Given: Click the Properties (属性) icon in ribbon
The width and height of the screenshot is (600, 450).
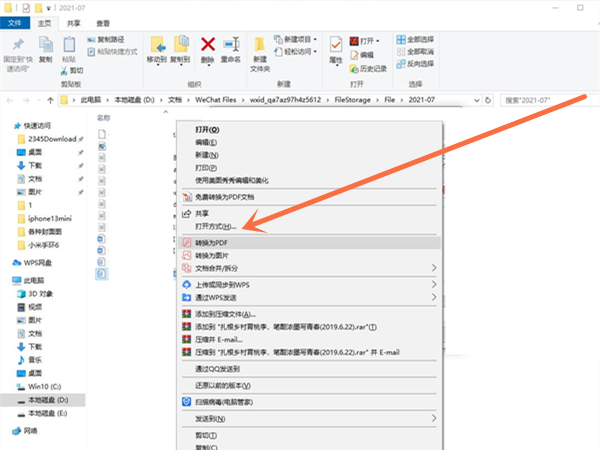Looking at the screenshot, I should click(337, 50).
